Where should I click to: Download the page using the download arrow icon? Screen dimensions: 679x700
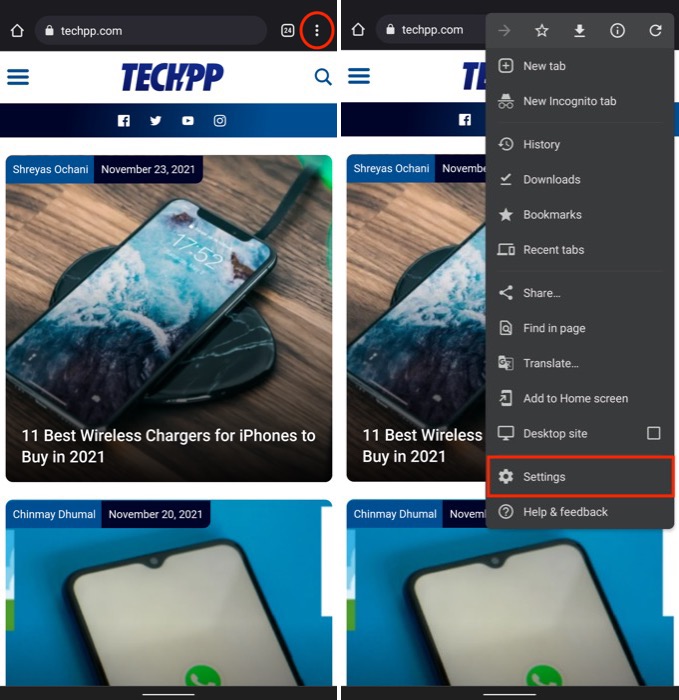(x=580, y=31)
